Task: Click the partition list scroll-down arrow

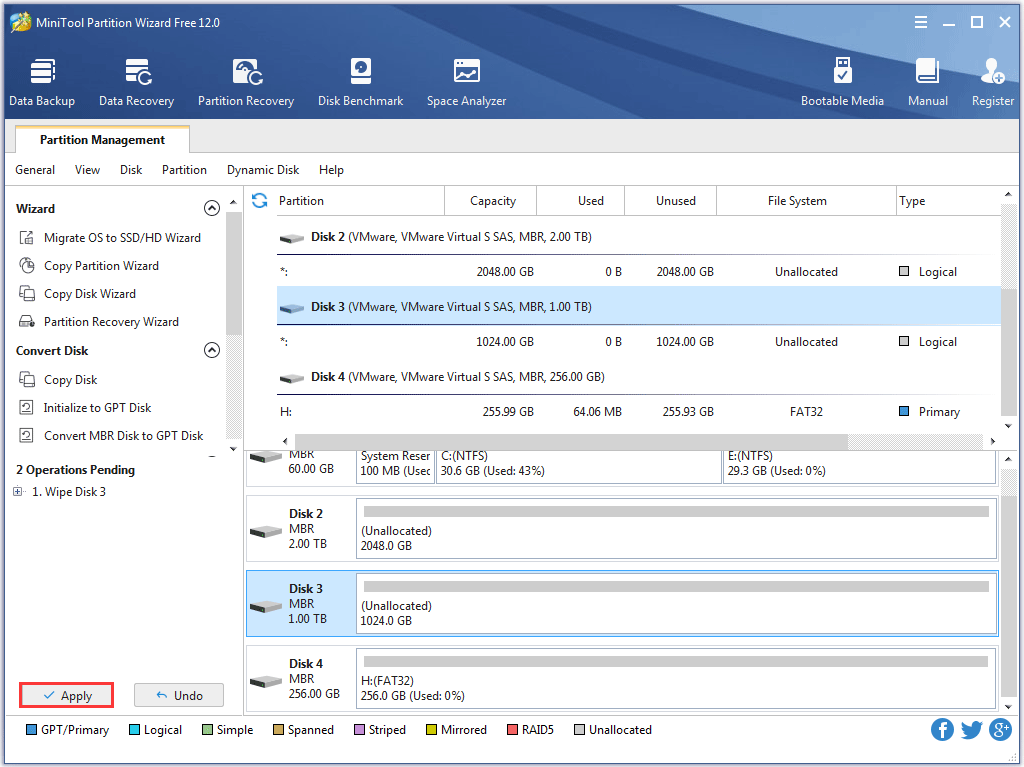Action: tap(1008, 426)
